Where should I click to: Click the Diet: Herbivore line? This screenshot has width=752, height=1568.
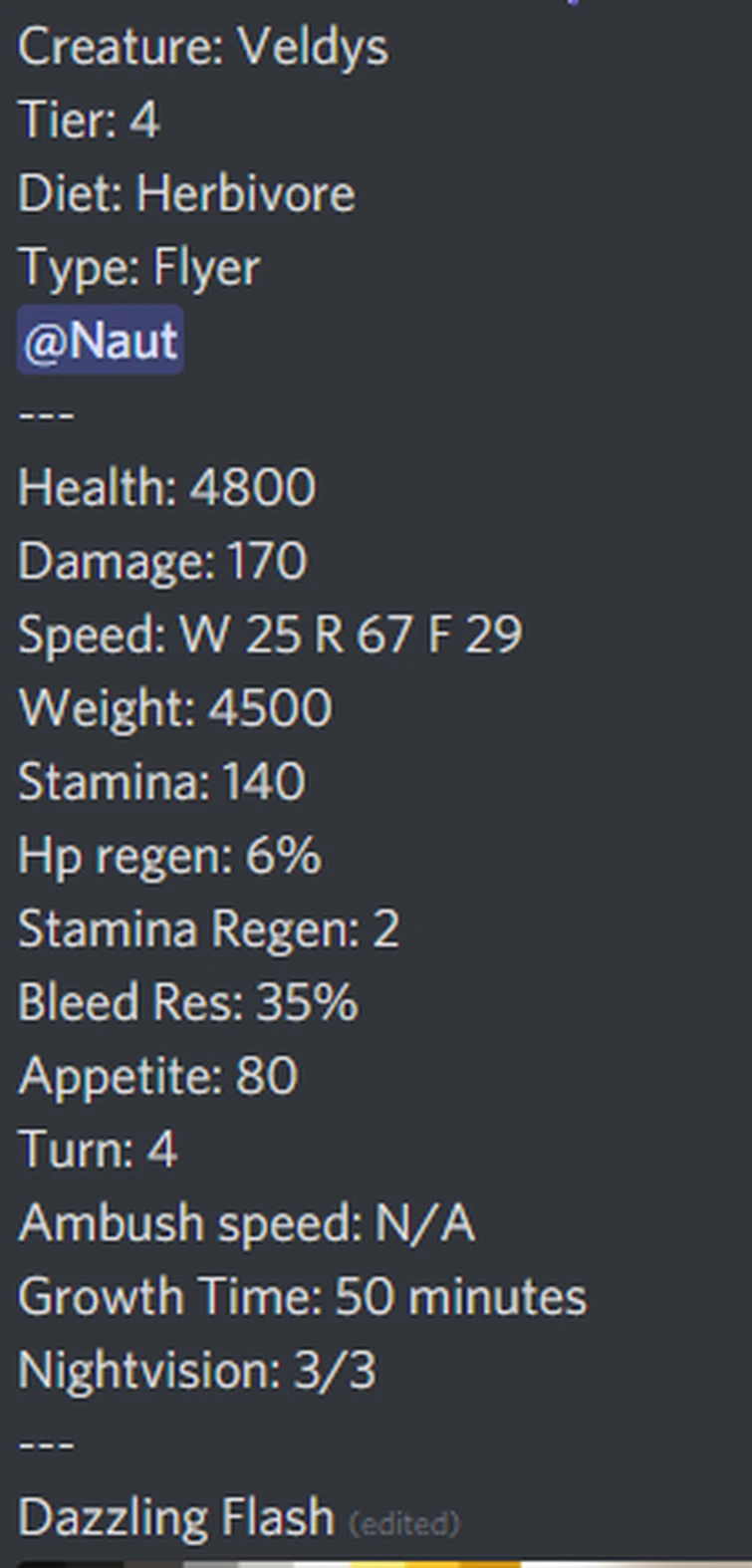tap(186, 193)
